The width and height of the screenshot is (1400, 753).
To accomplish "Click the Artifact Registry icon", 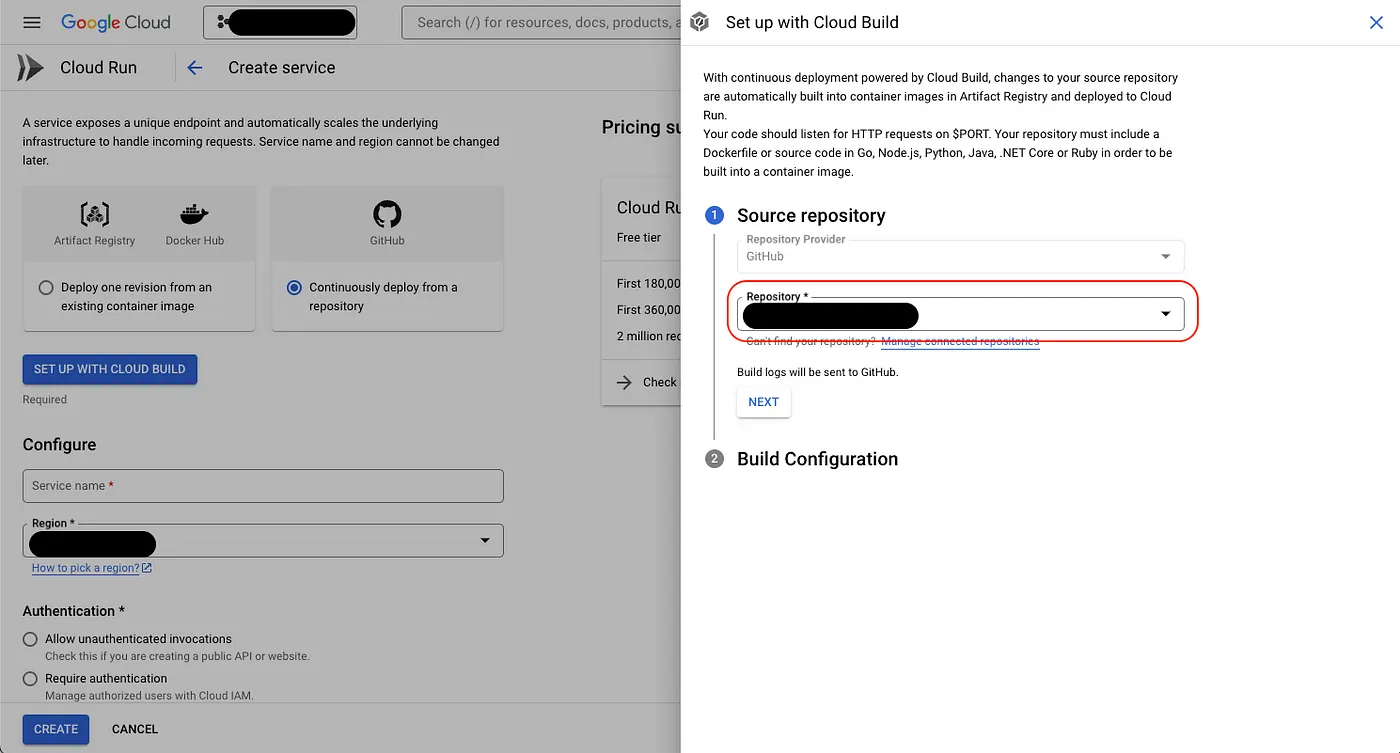I will click(x=94, y=214).
